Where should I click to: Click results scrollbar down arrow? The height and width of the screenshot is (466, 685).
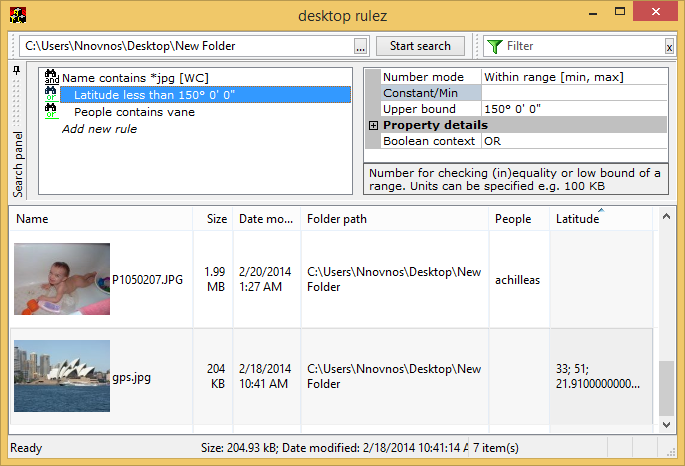pos(666,425)
